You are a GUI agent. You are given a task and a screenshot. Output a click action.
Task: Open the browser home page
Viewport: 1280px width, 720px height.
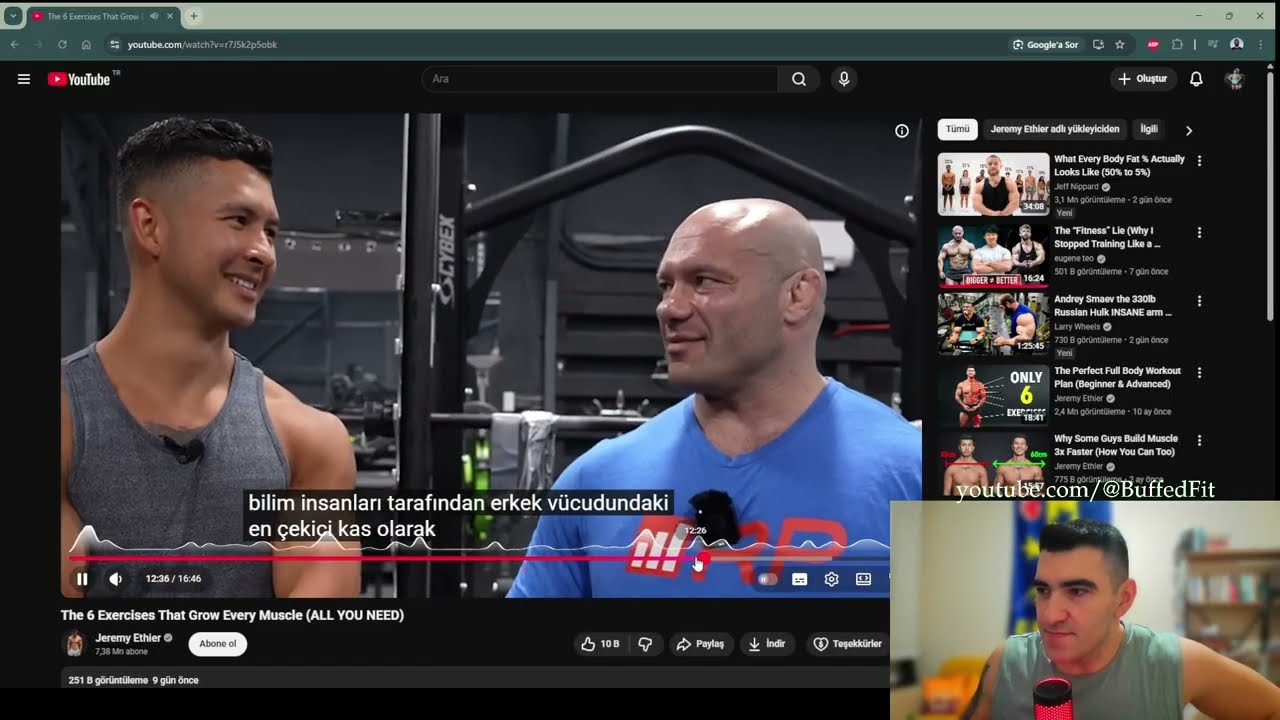tap(87, 44)
